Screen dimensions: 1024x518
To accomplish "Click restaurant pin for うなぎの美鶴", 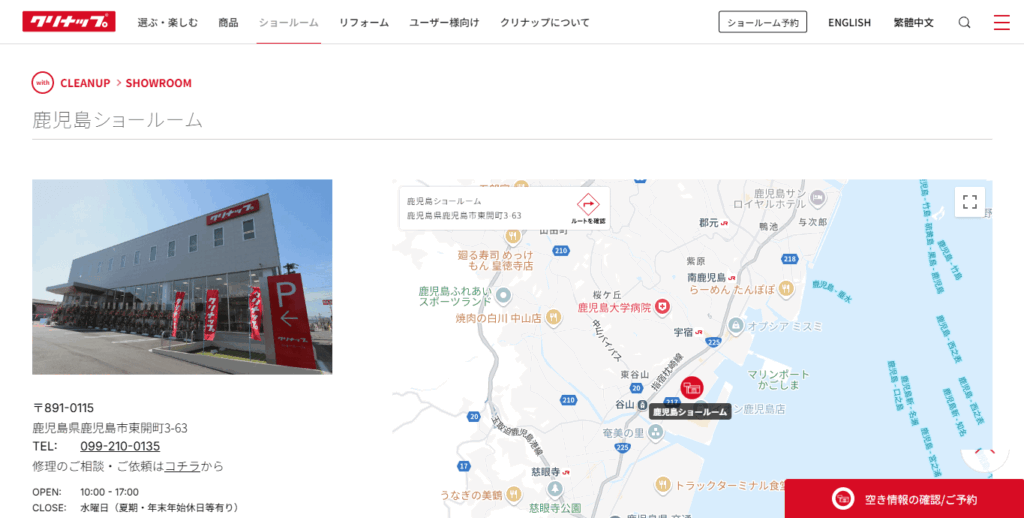I will (513, 494).
